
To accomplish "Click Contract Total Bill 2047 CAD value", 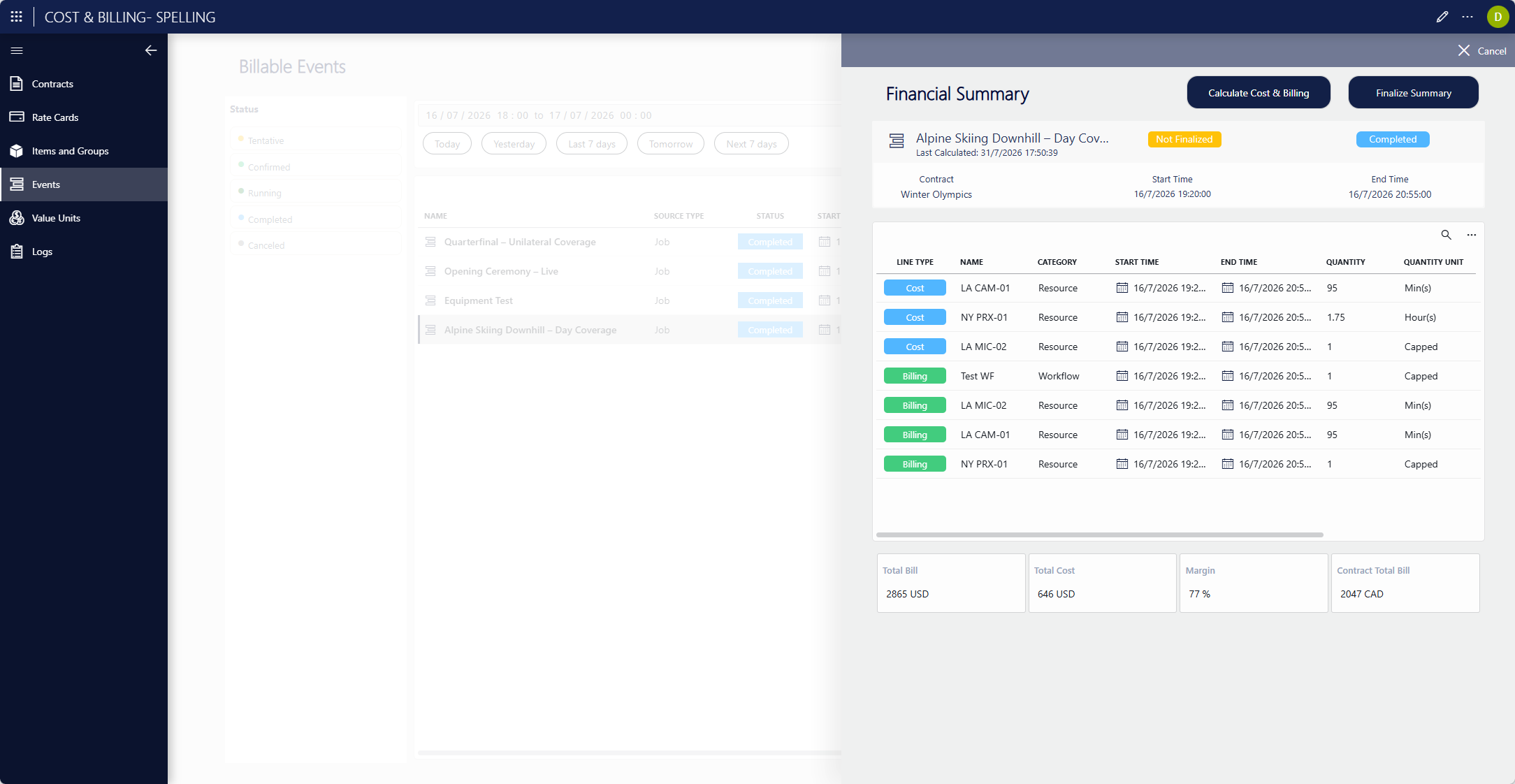I will coord(1361,594).
